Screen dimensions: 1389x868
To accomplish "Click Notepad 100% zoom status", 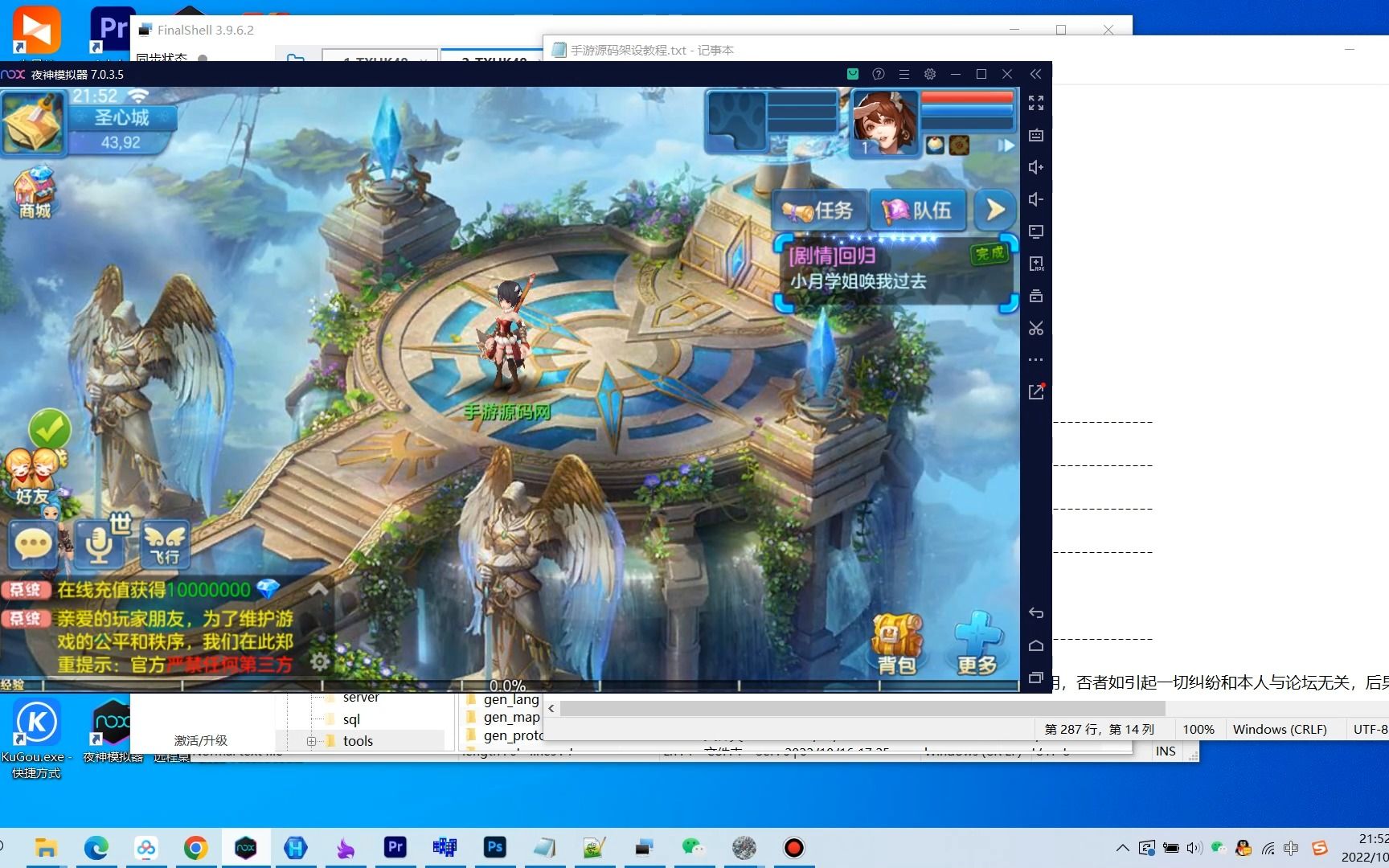I will point(1198,729).
